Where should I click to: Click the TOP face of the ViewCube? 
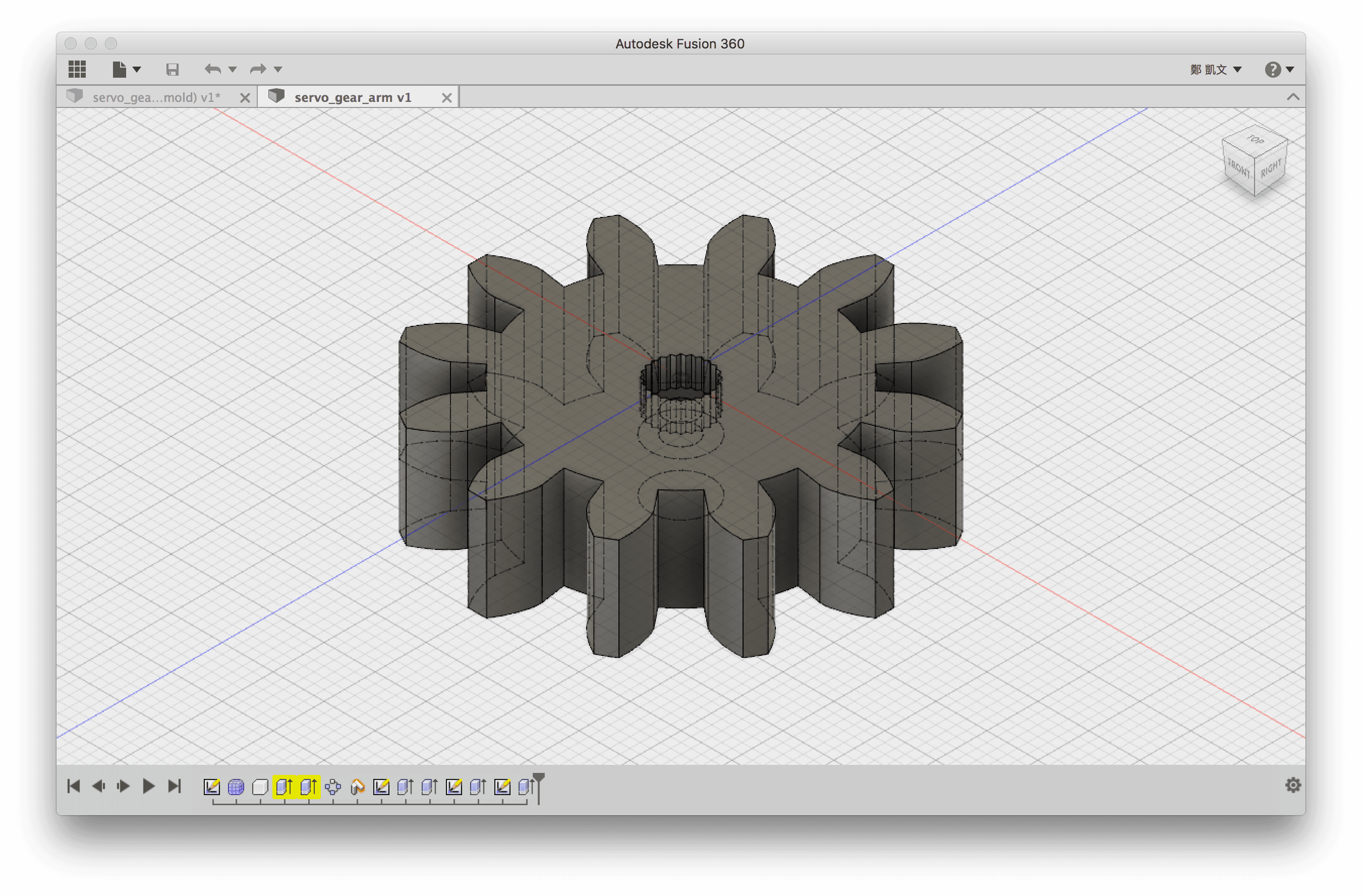[x=1255, y=140]
